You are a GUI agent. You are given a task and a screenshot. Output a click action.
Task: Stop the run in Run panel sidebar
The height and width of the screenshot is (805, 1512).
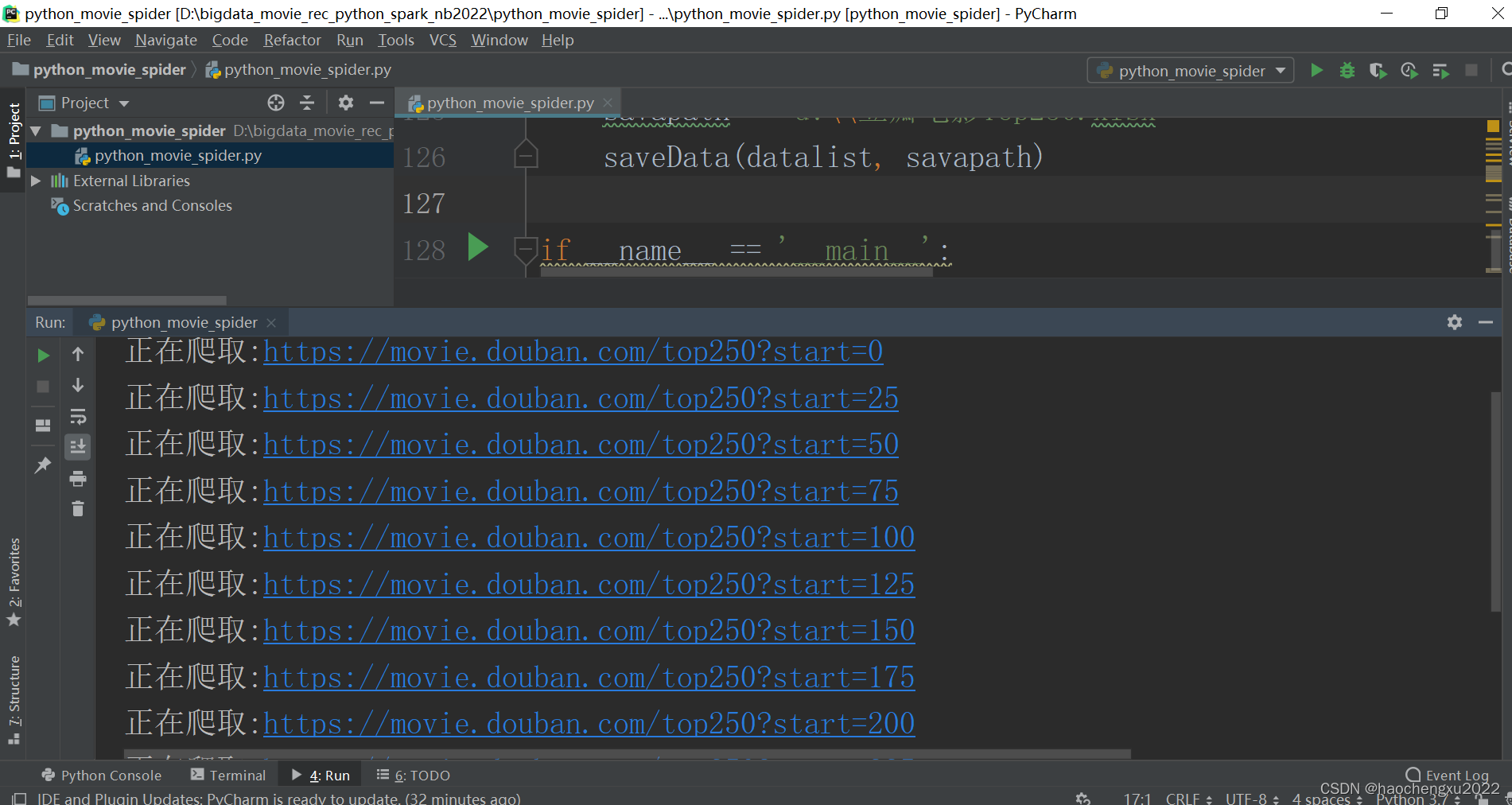click(43, 387)
